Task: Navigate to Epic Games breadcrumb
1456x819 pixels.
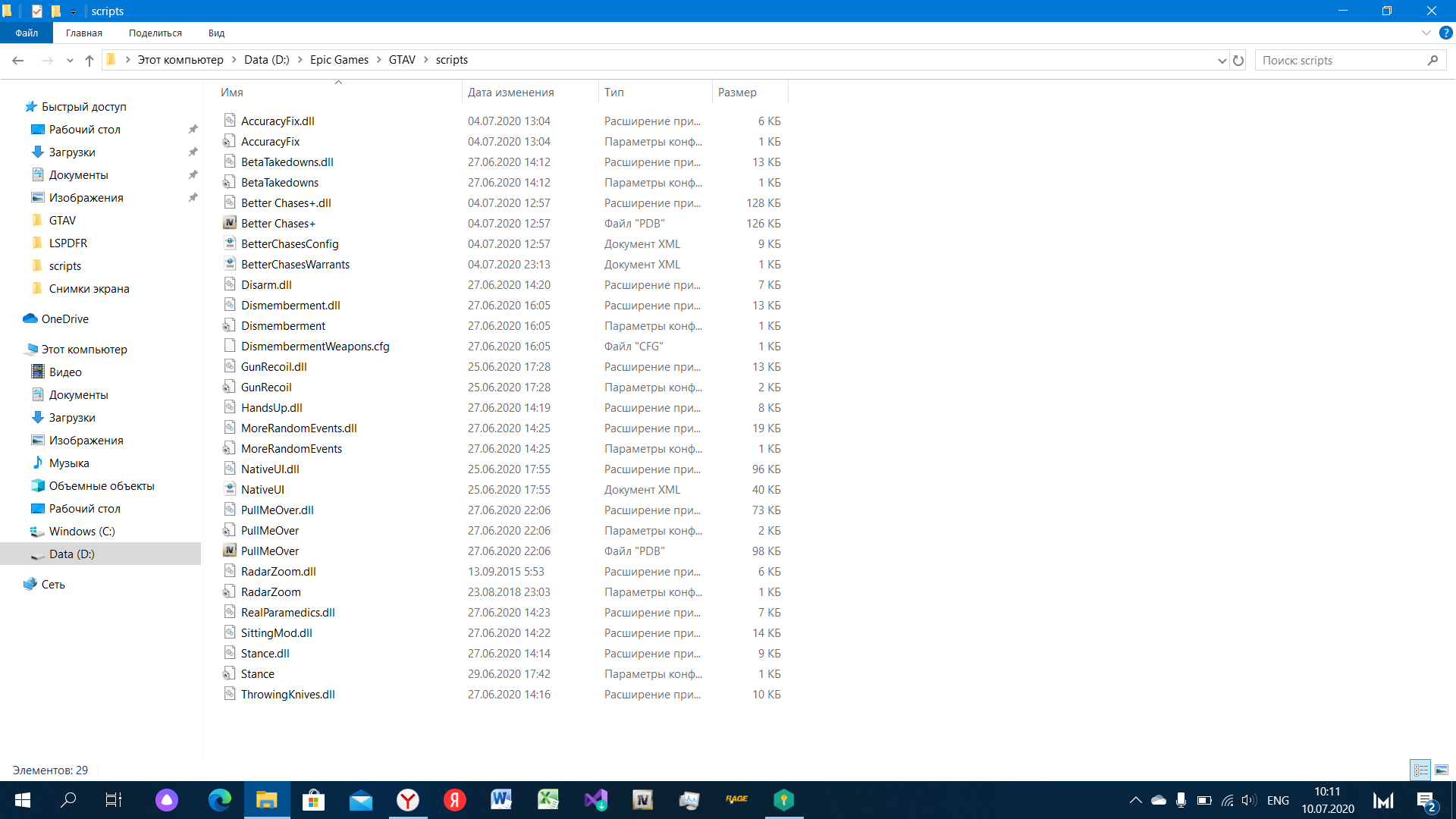Action: click(339, 60)
